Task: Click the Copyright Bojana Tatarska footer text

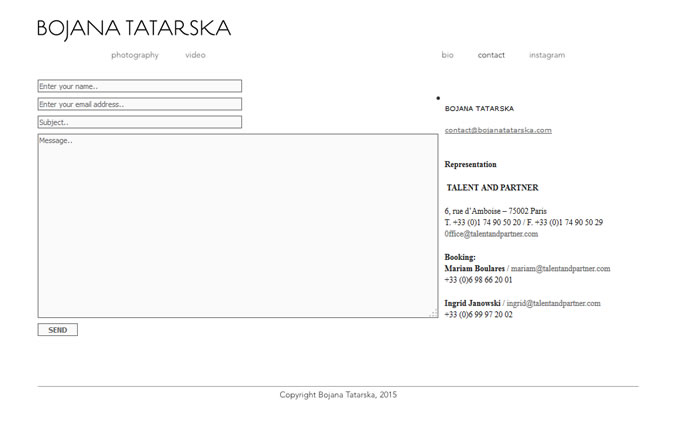Action: coord(338,395)
